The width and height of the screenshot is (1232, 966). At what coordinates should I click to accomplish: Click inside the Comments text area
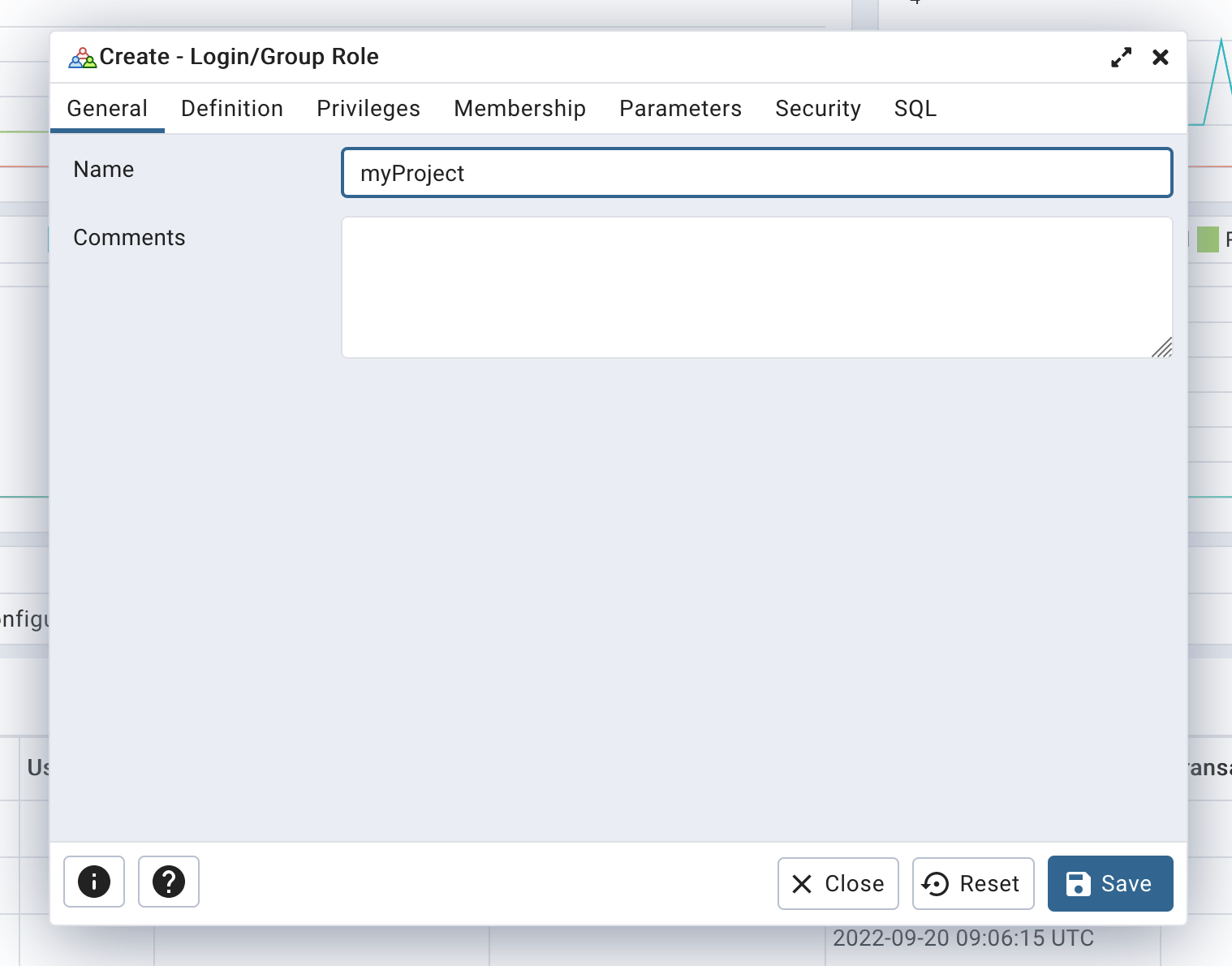point(756,287)
